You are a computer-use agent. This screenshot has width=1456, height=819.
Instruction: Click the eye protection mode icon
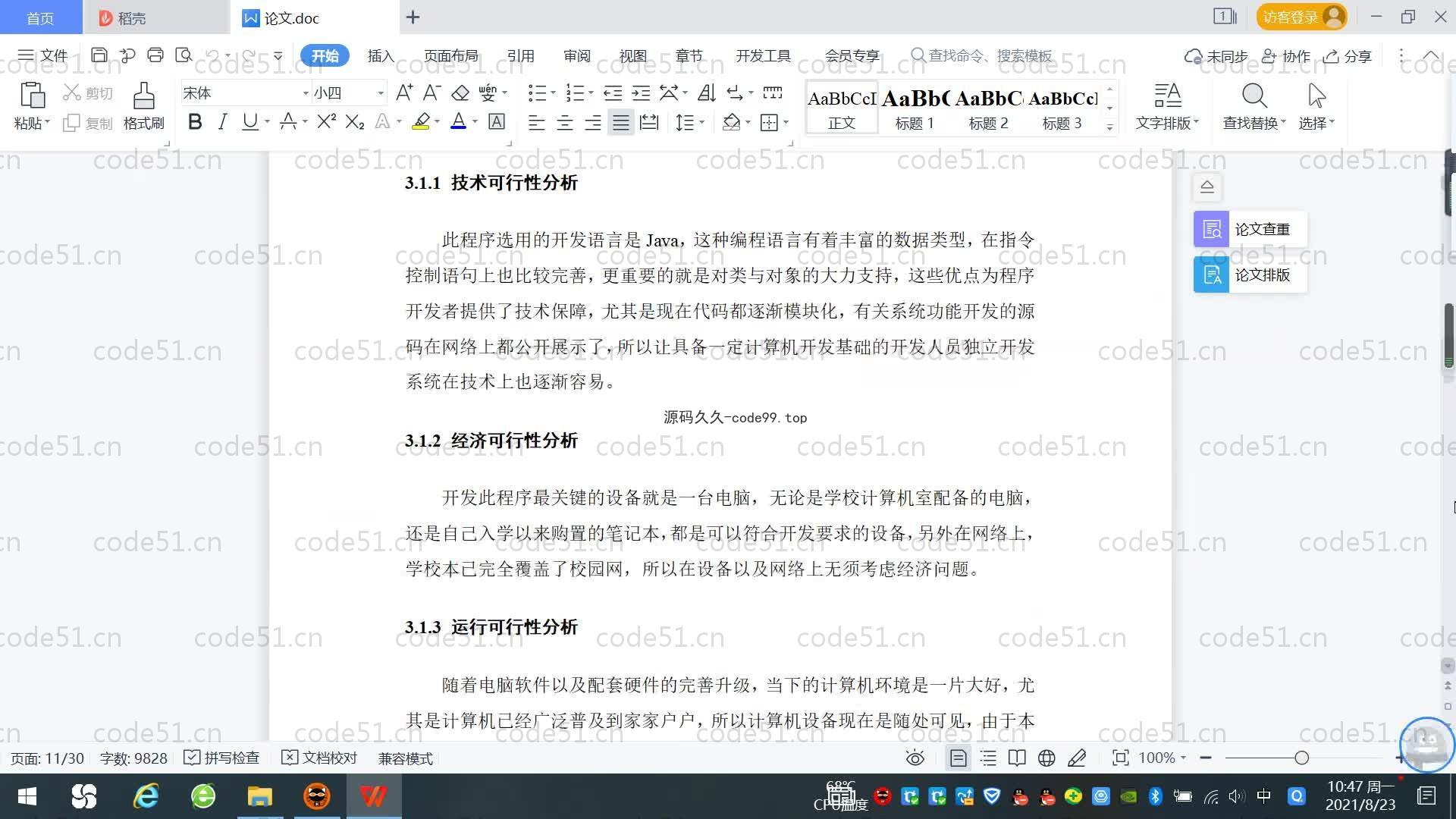(x=915, y=758)
